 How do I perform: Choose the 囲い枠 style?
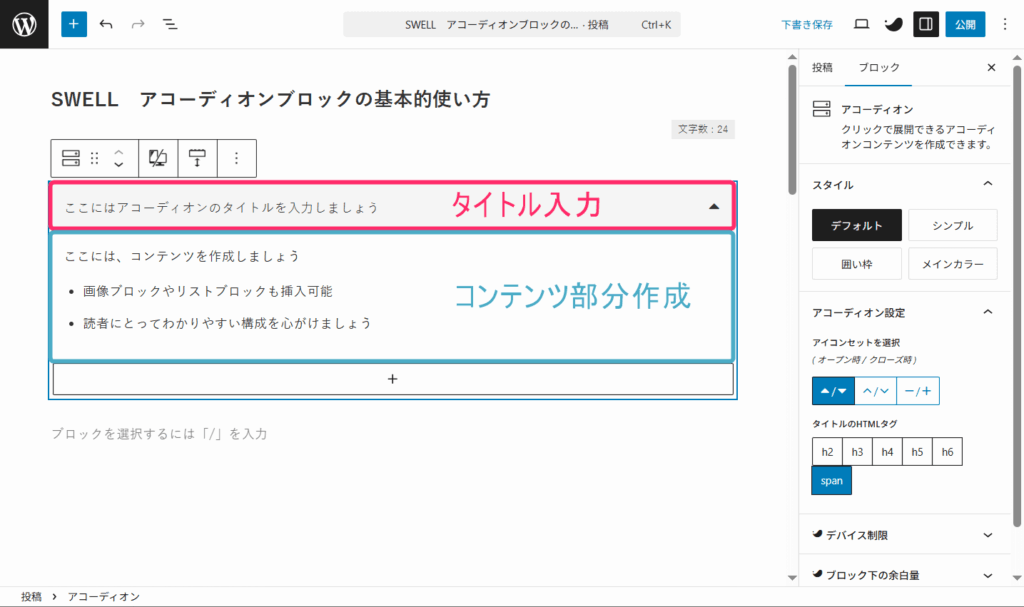857,264
